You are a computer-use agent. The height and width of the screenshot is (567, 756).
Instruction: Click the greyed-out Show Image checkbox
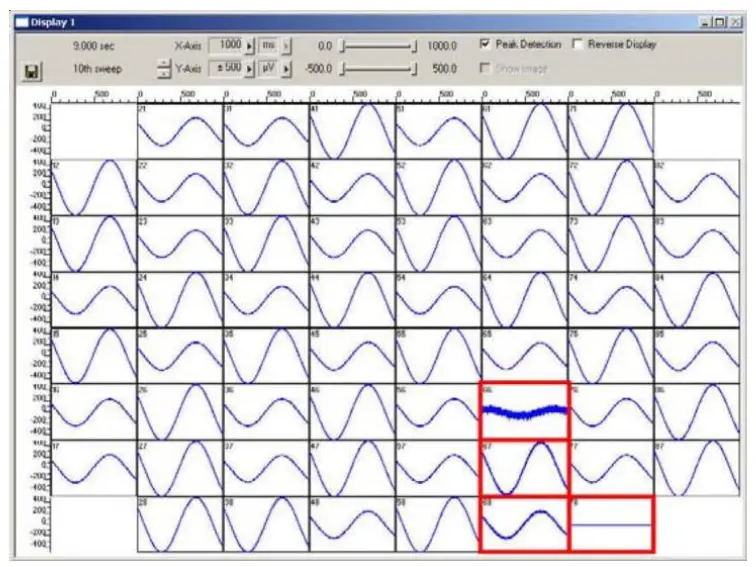pyautogui.click(x=485, y=68)
